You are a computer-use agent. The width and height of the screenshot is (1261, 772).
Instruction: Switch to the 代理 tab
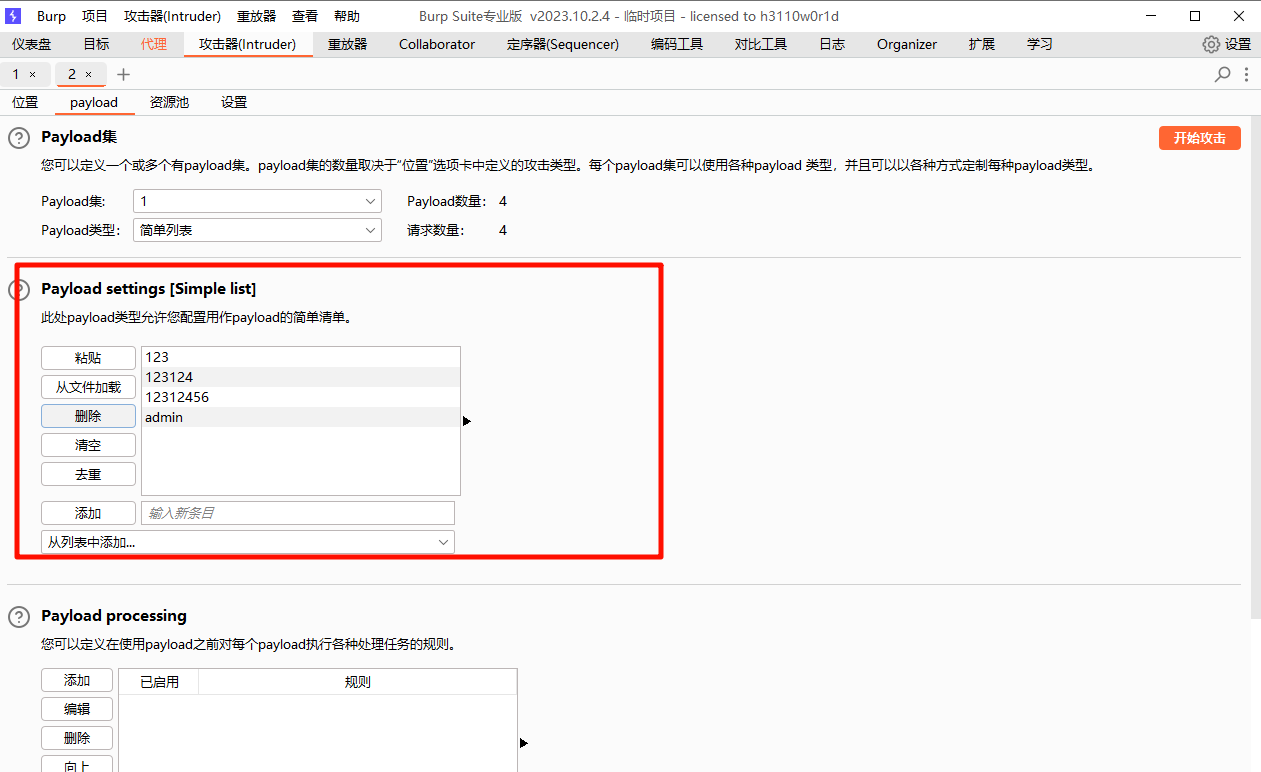(154, 44)
